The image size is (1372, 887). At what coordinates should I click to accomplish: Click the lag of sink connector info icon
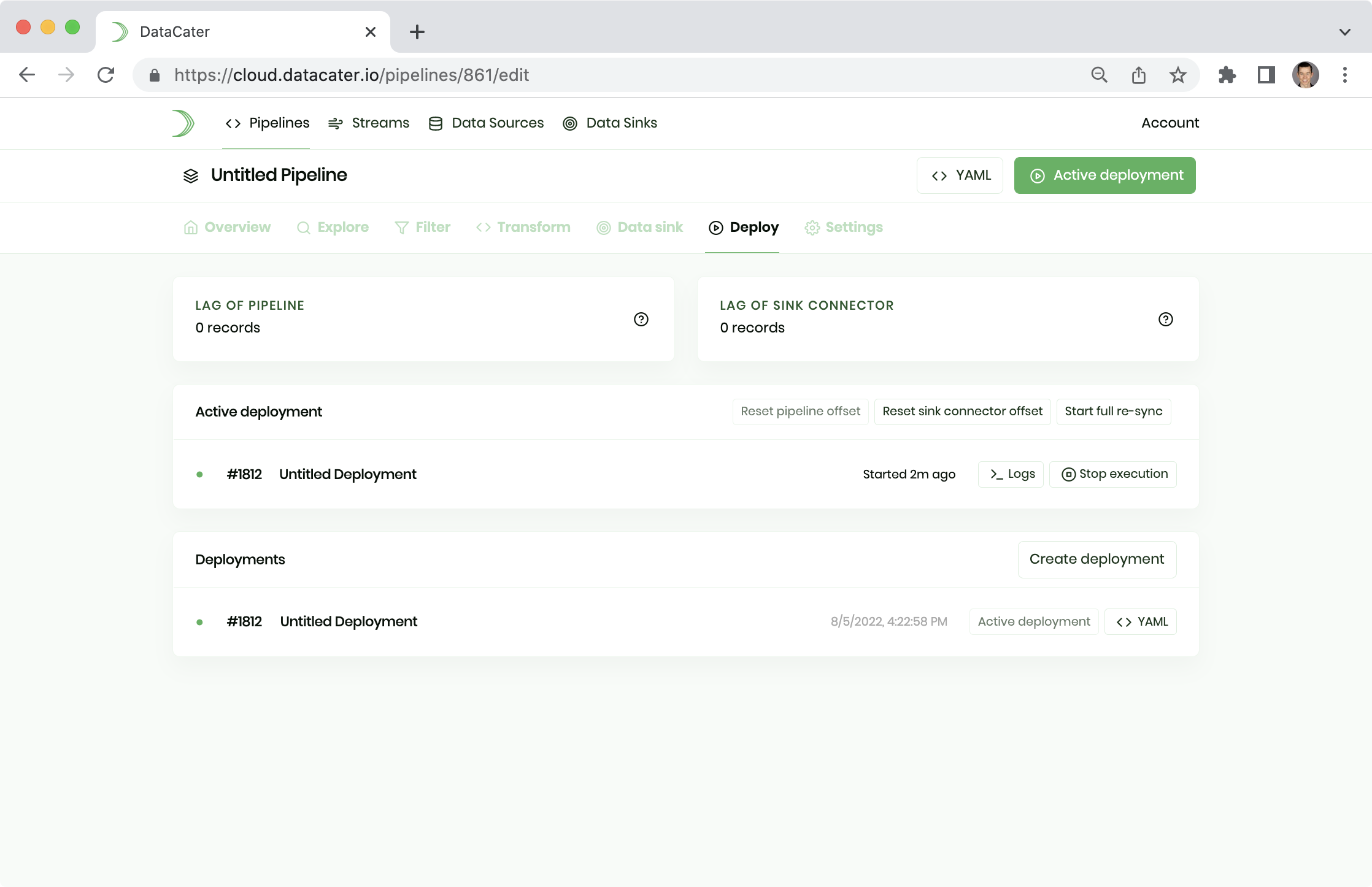click(1166, 319)
